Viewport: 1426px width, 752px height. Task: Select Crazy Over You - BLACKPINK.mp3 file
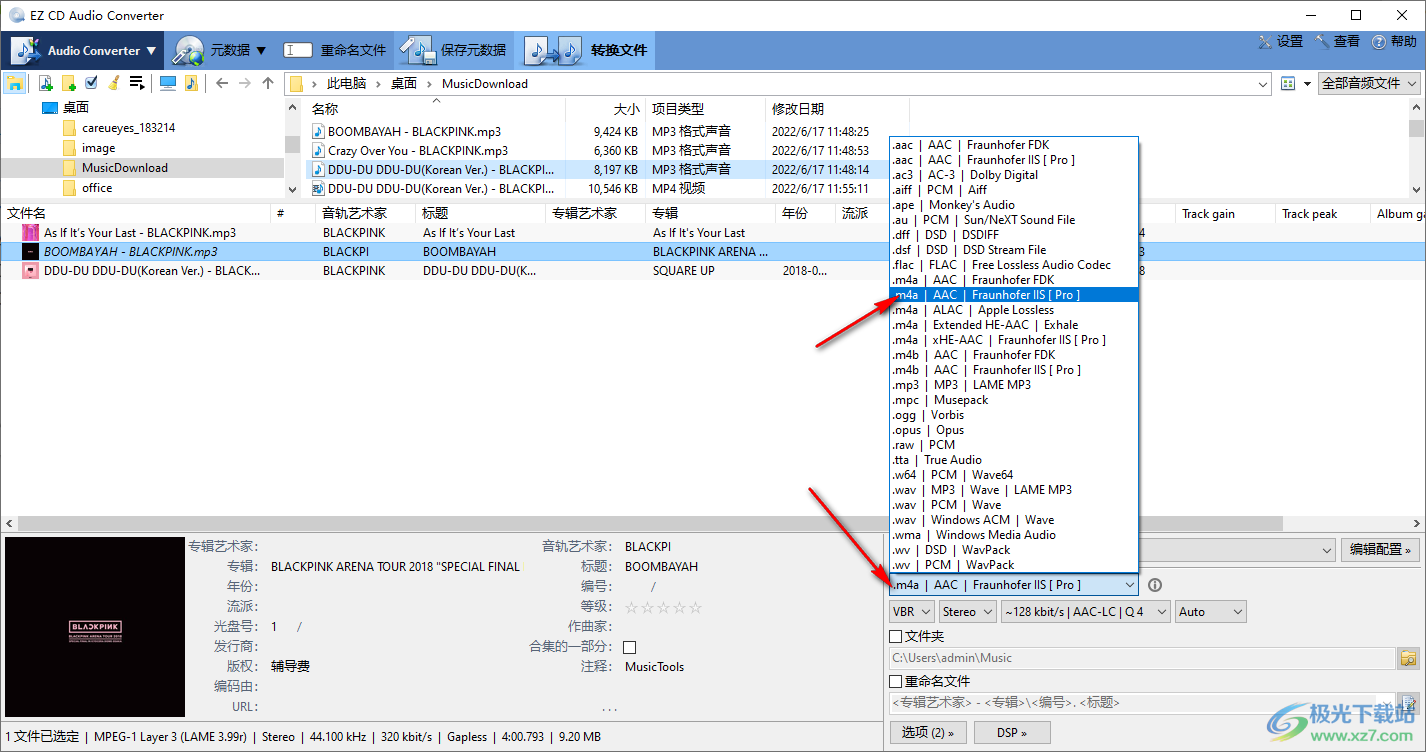418,150
